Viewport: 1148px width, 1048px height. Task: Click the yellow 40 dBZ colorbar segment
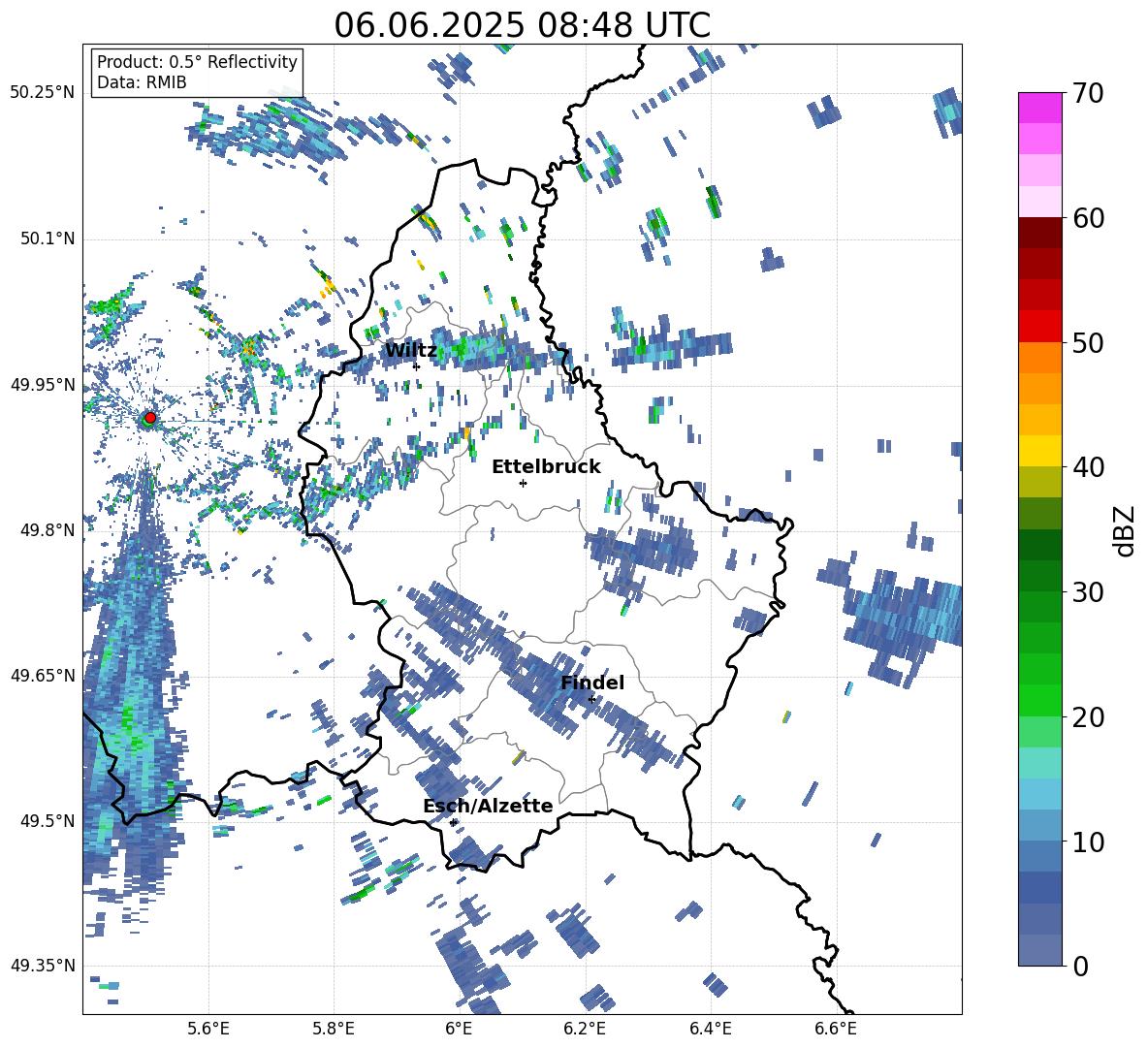pyautogui.click(x=1039, y=451)
